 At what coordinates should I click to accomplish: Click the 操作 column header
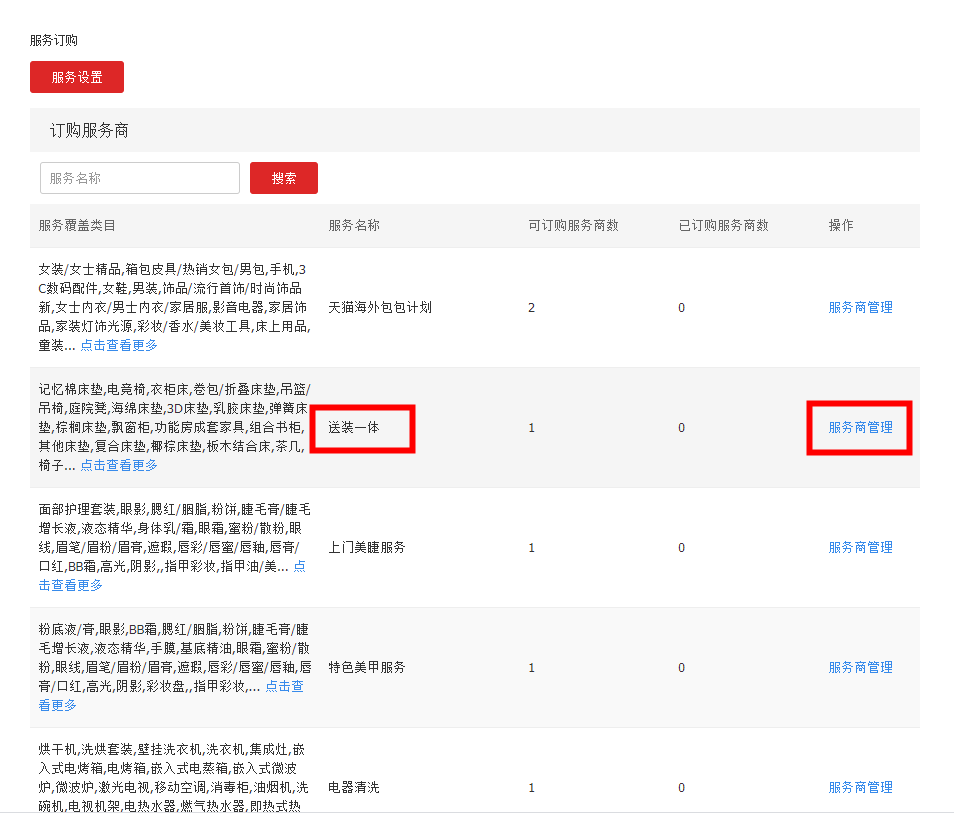841,225
